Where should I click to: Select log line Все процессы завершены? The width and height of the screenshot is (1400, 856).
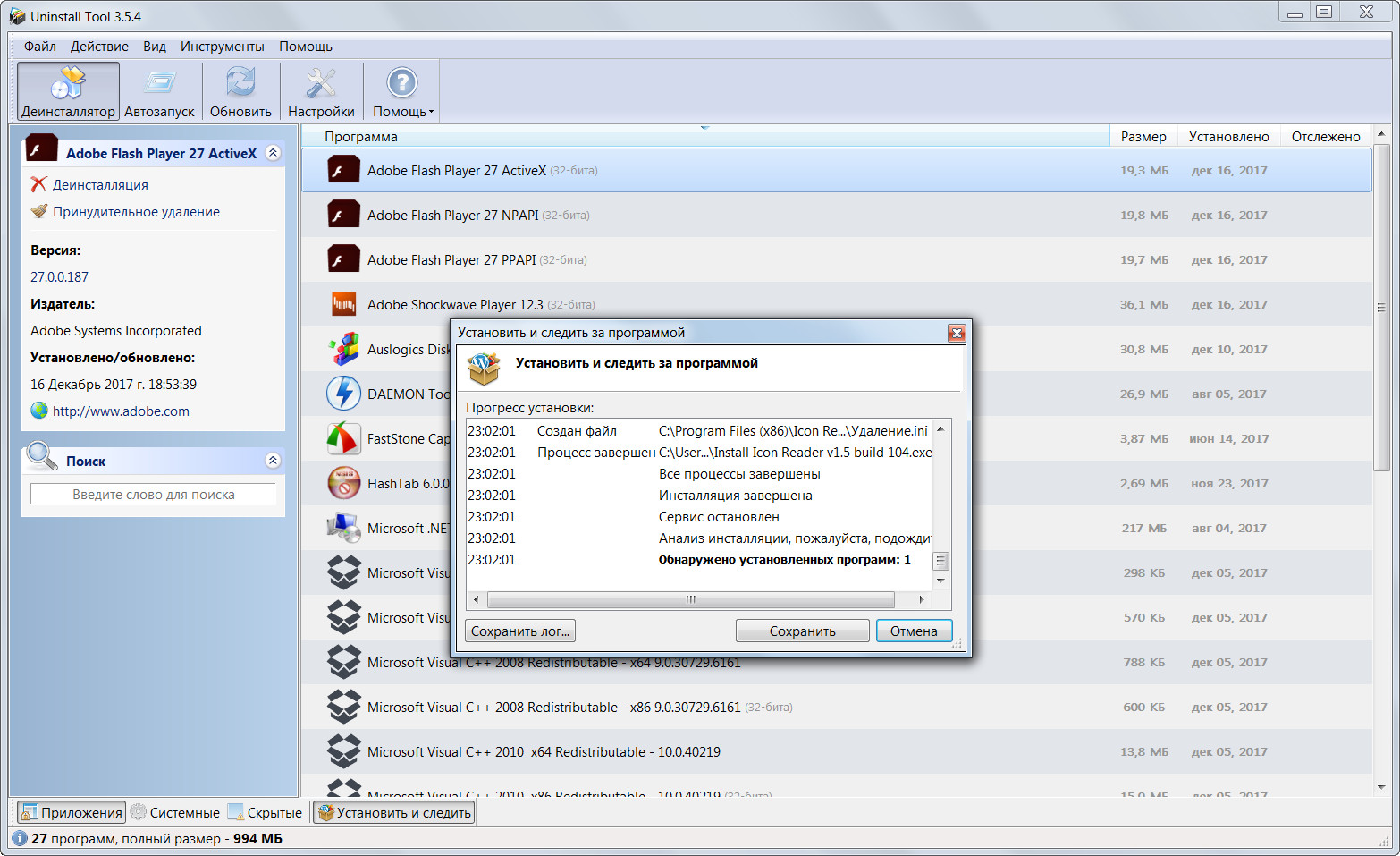pyautogui.click(x=698, y=474)
